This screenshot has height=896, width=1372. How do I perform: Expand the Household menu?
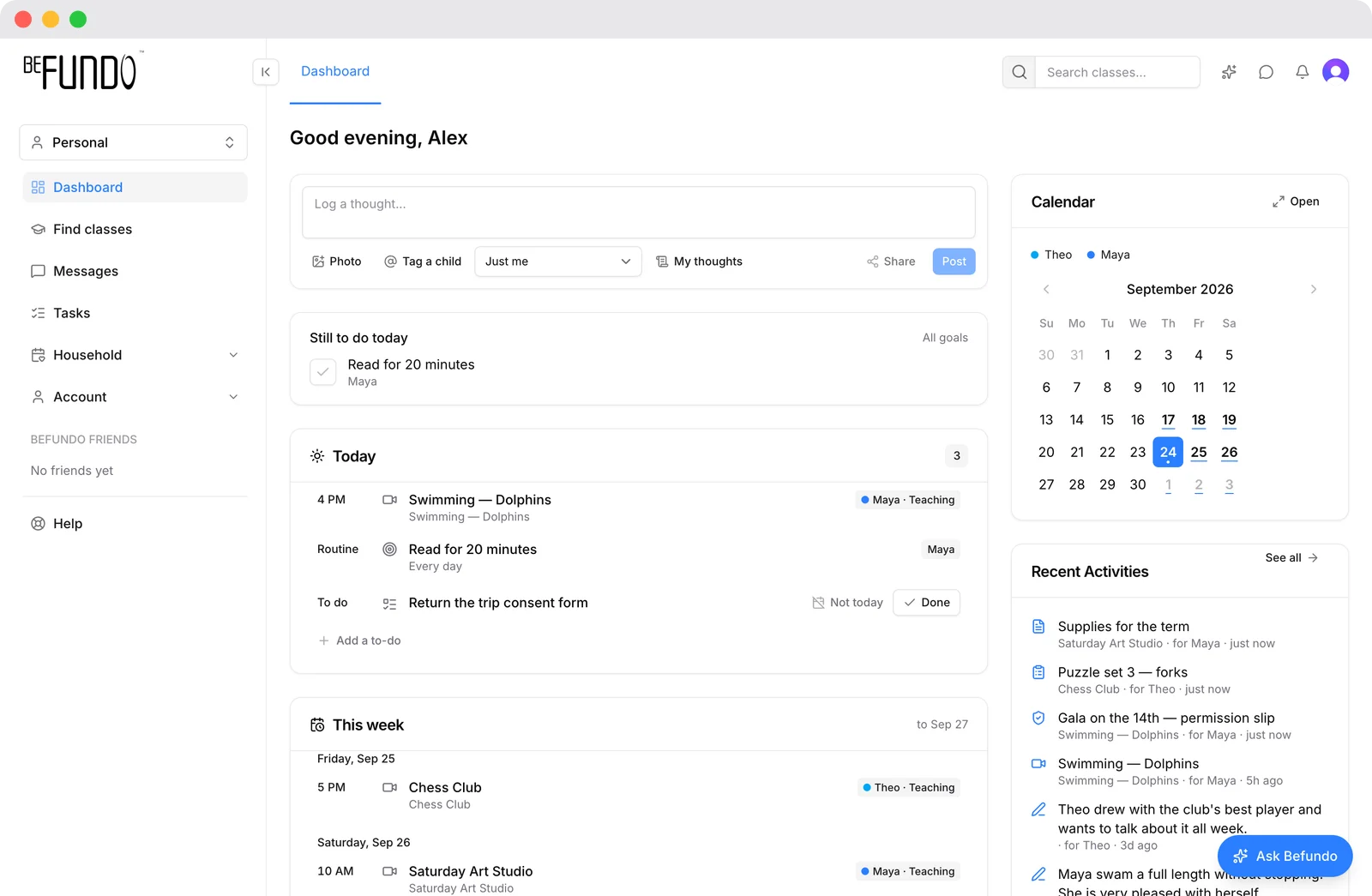point(135,355)
